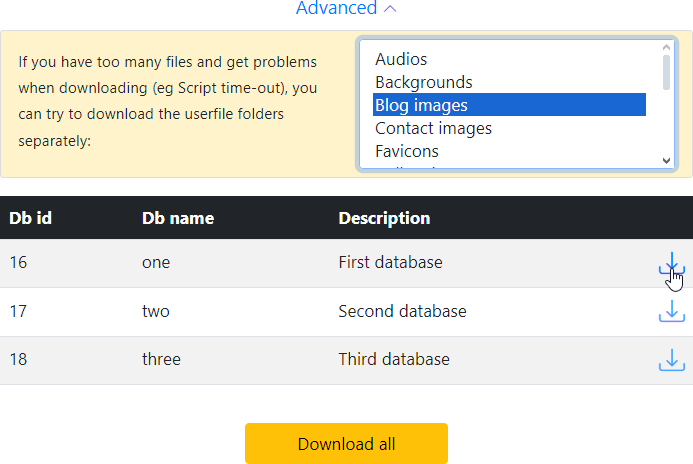Click the folder list scrollbar thumb
The height and width of the screenshot is (464, 693).
667,72
